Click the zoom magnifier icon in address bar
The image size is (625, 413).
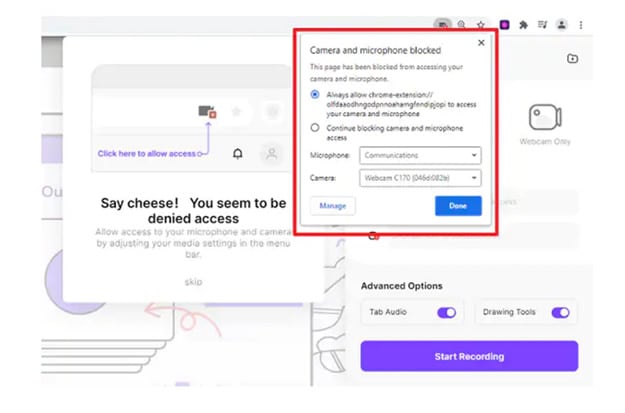click(x=461, y=24)
